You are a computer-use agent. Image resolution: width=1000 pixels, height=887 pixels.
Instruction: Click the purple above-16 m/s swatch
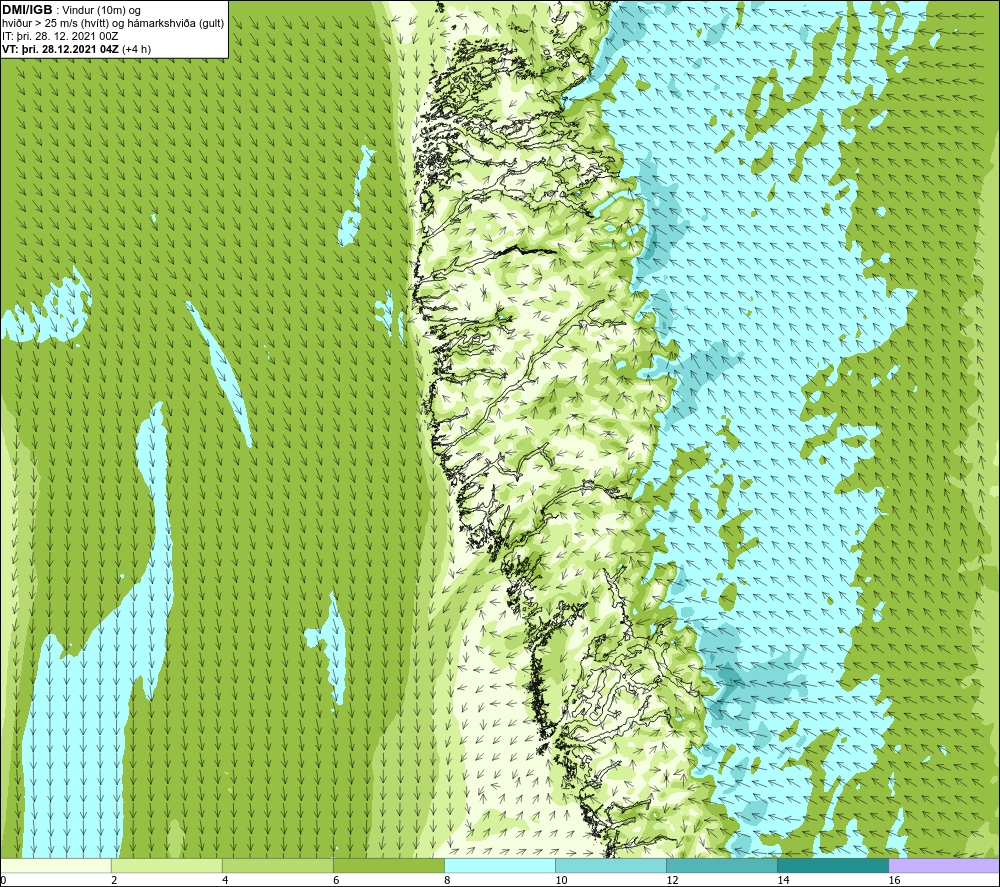coord(944,865)
